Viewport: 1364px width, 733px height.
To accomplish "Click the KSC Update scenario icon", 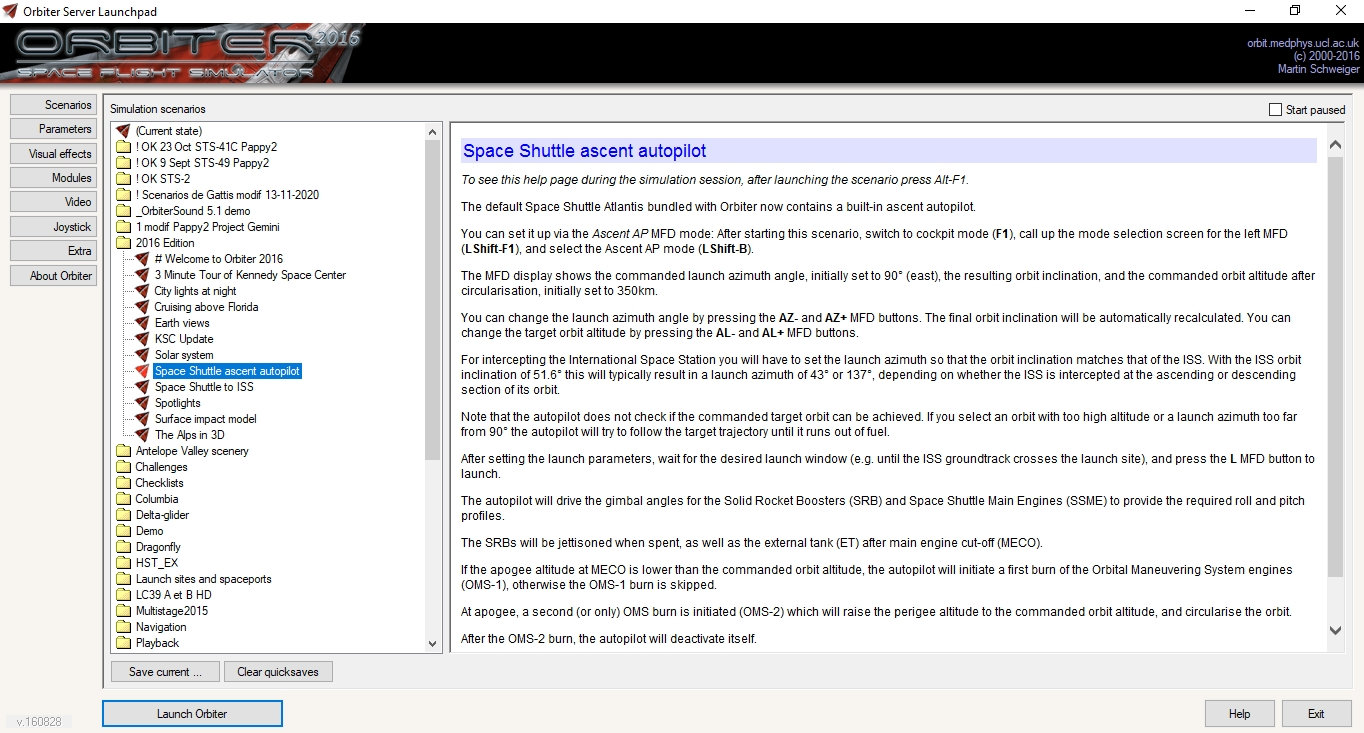I will [x=142, y=339].
